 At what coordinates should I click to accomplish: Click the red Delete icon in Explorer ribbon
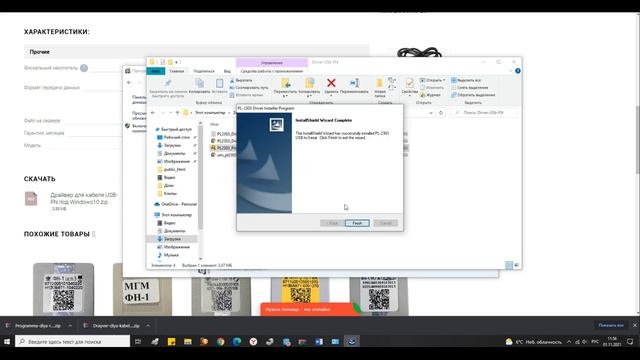coord(331,83)
